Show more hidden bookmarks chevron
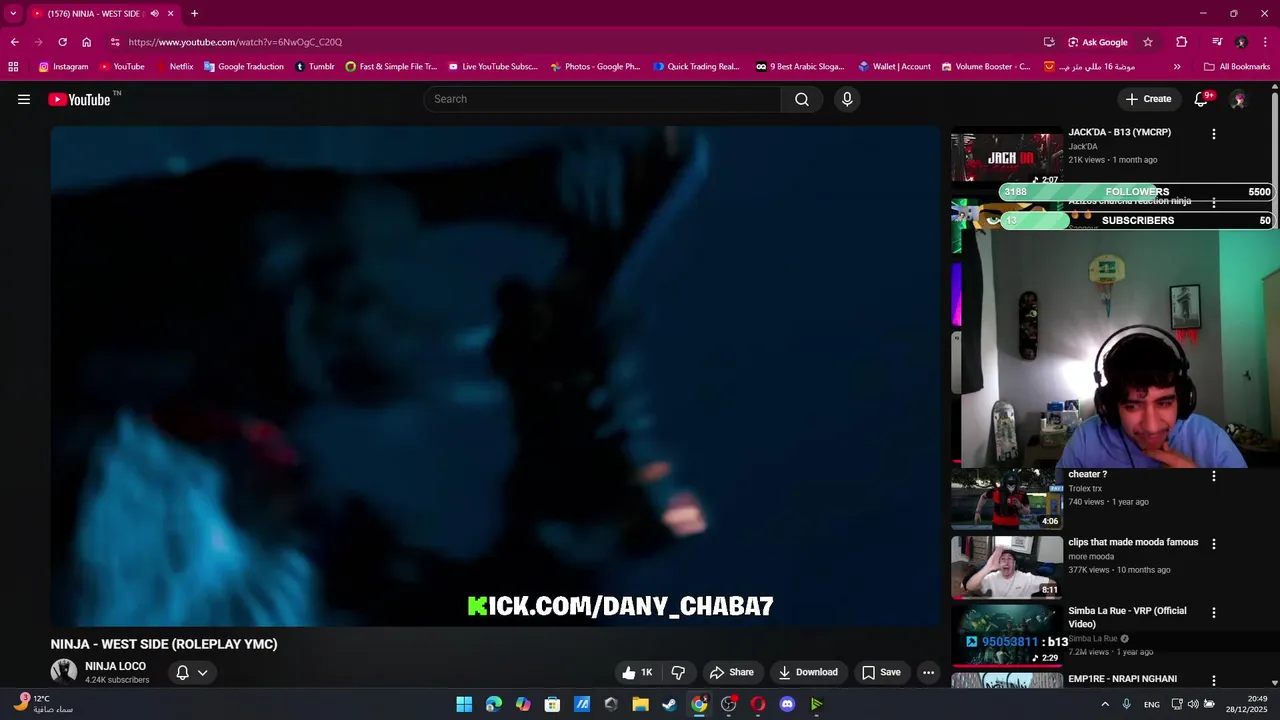This screenshot has width=1280, height=720. point(1177,67)
